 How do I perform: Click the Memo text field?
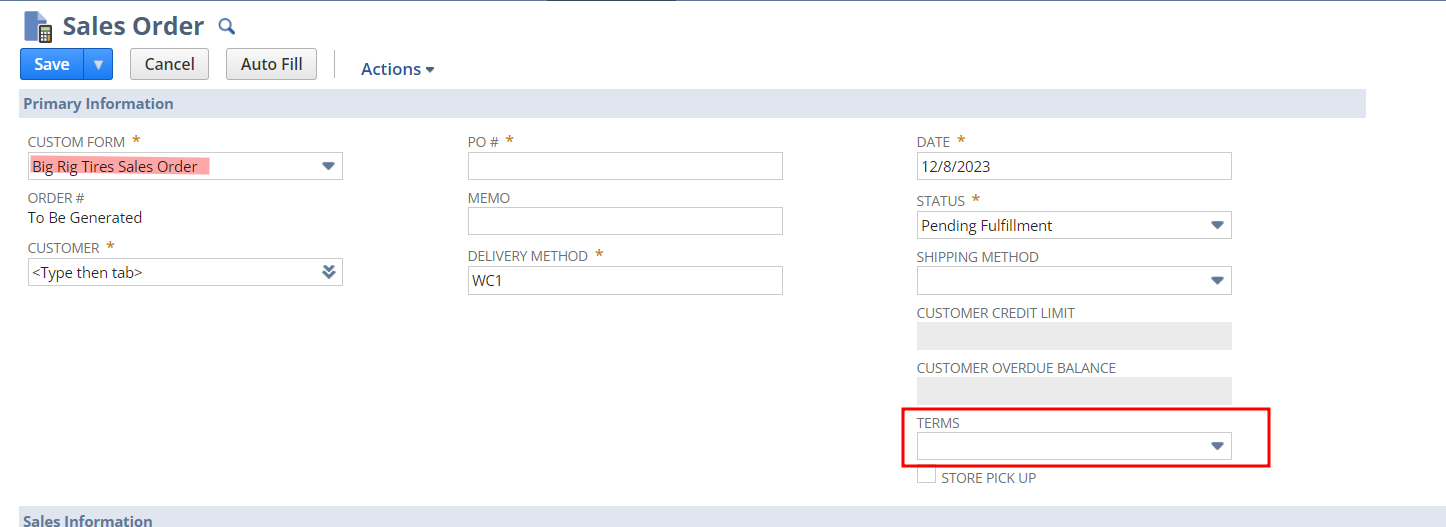tap(625, 221)
